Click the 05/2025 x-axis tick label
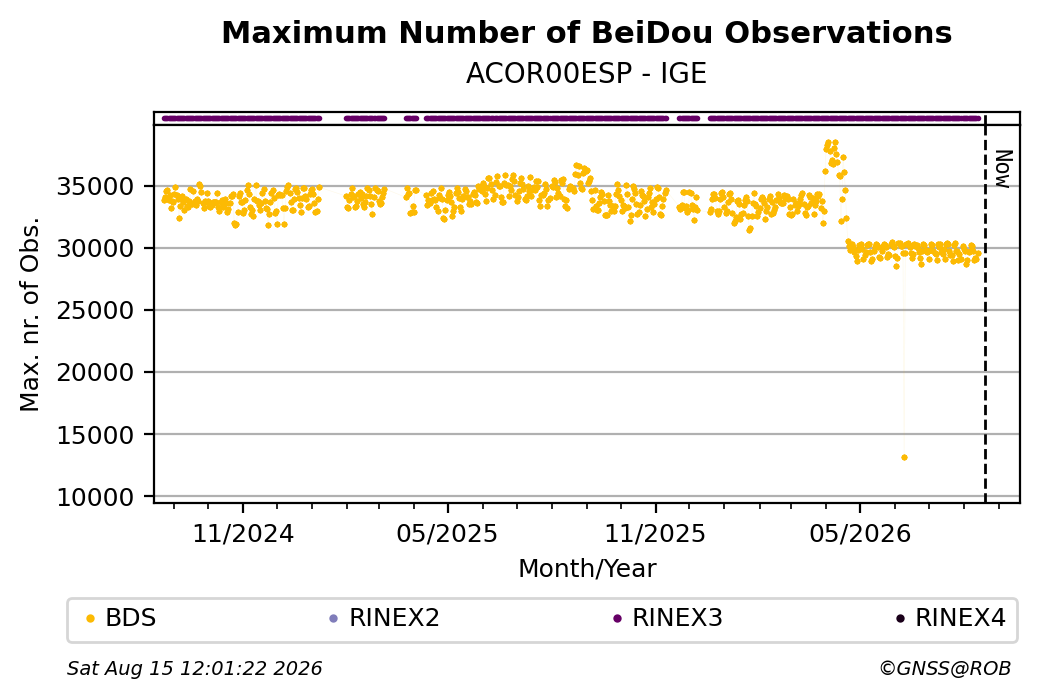 click(447, 534)
